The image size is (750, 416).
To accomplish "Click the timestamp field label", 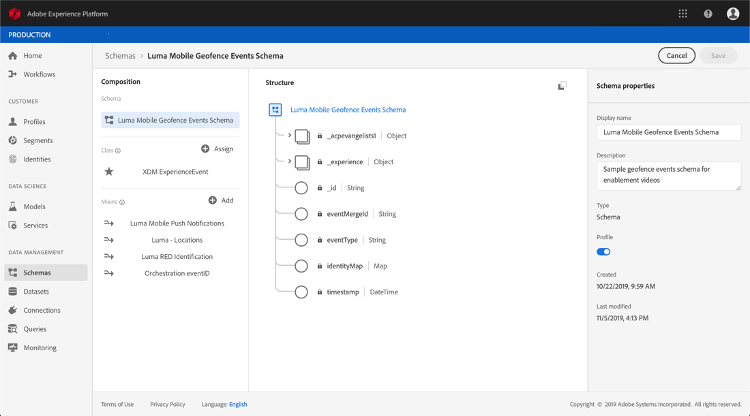I will pos(342,292).
